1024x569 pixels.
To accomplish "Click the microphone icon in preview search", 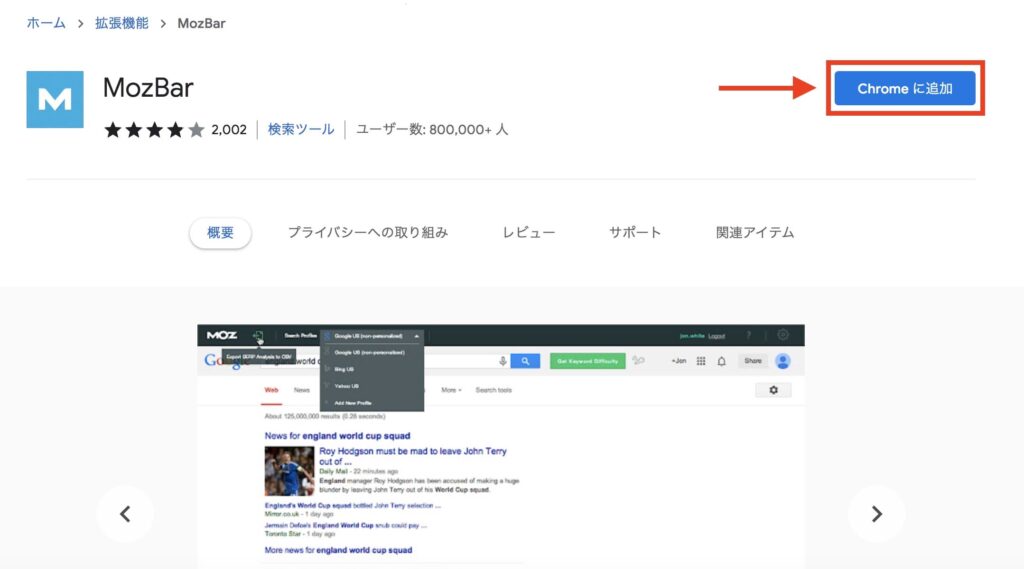I will point(502,361).
